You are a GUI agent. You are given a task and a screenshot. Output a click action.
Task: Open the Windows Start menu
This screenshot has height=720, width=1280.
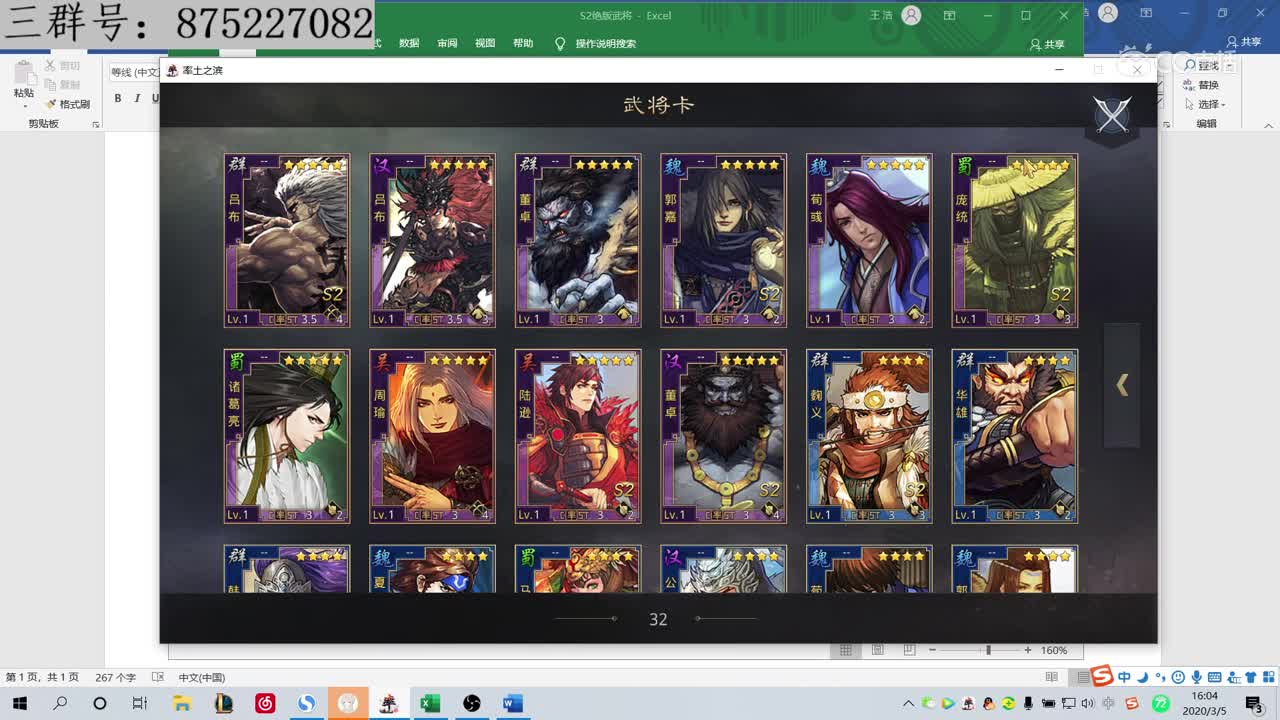click(19, 704)
